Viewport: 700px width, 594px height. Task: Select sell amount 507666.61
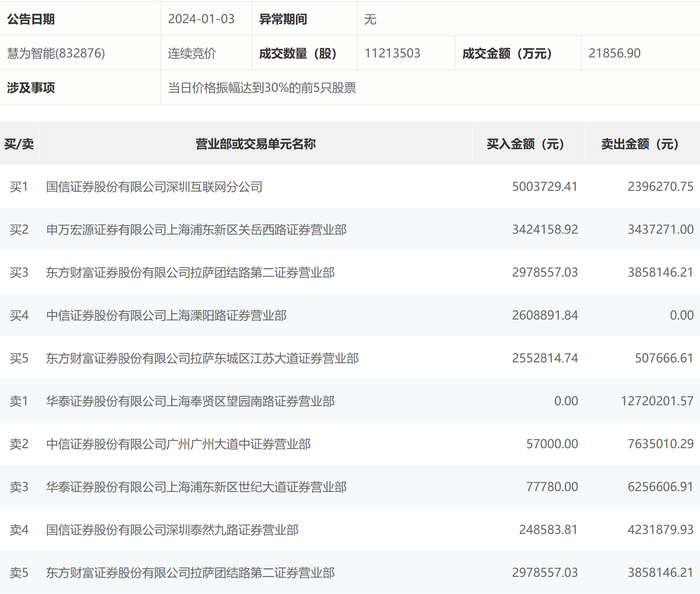(x=664, y=358)
